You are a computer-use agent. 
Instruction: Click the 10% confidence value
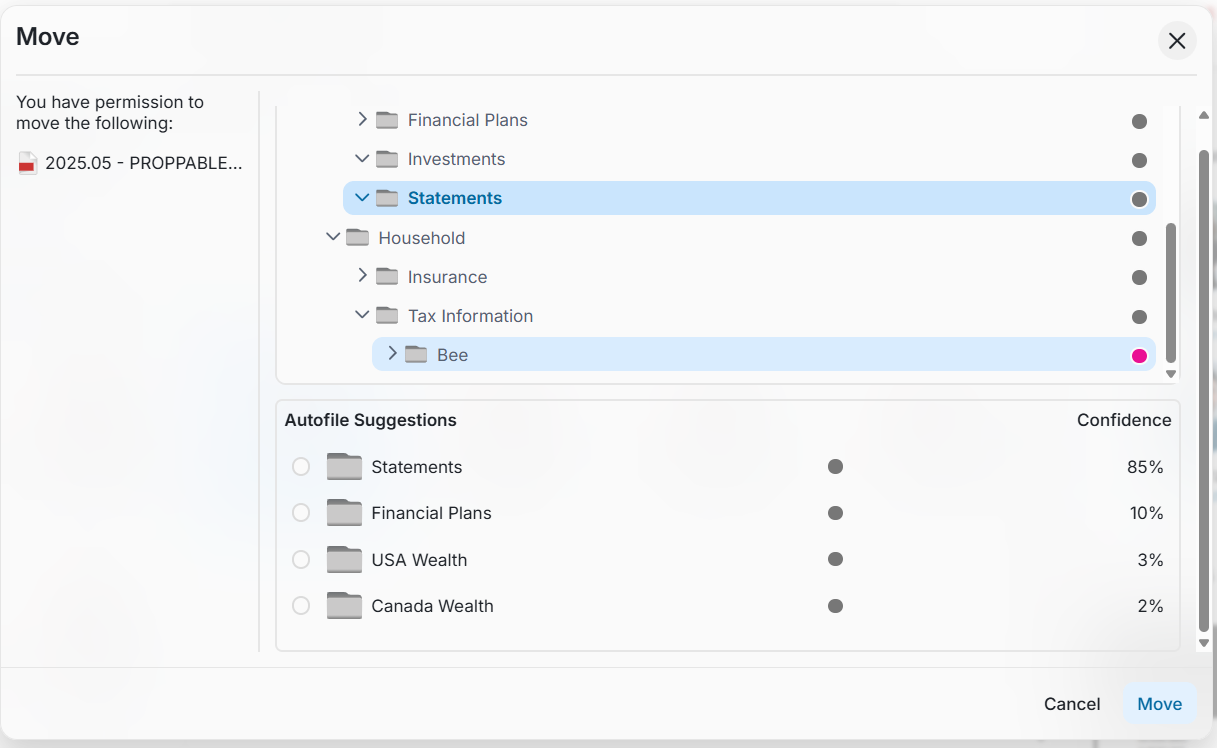[x=1146, y=513]
